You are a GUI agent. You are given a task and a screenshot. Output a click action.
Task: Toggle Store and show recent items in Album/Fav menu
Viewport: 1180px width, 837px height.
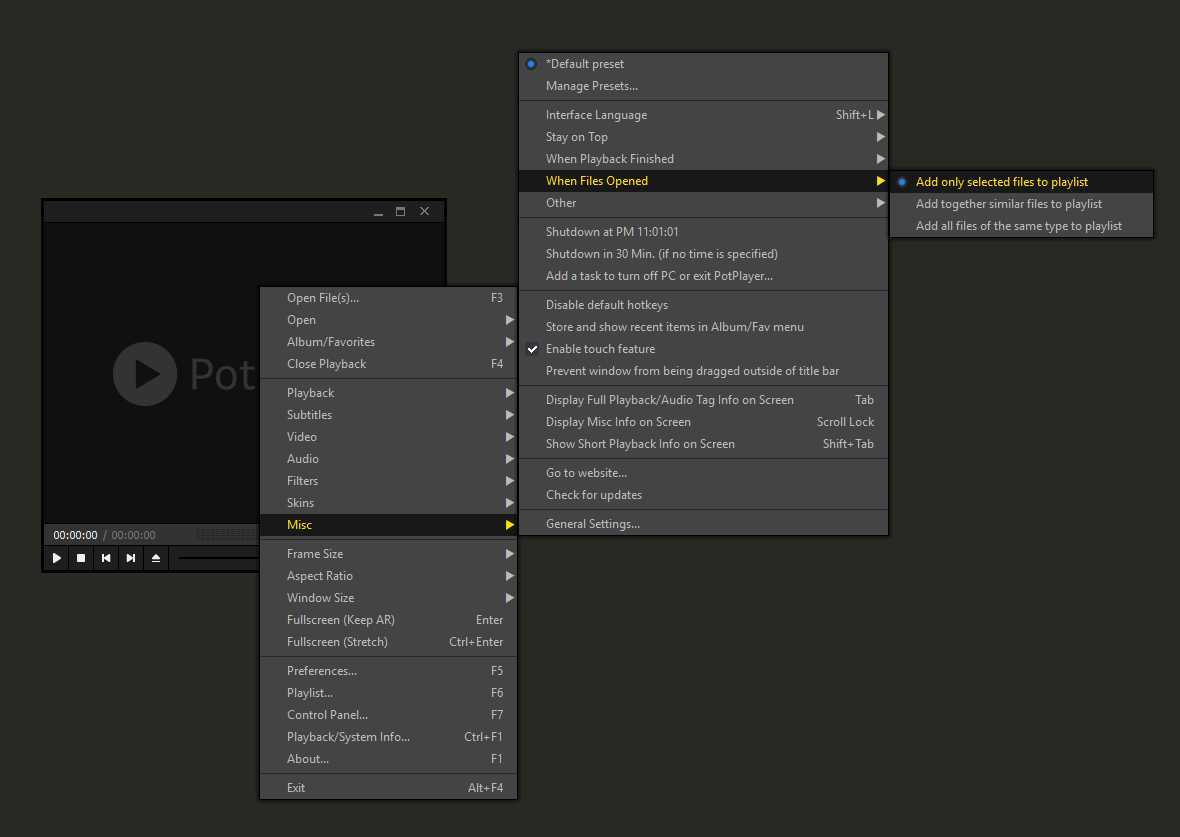[x=704, y=327]
